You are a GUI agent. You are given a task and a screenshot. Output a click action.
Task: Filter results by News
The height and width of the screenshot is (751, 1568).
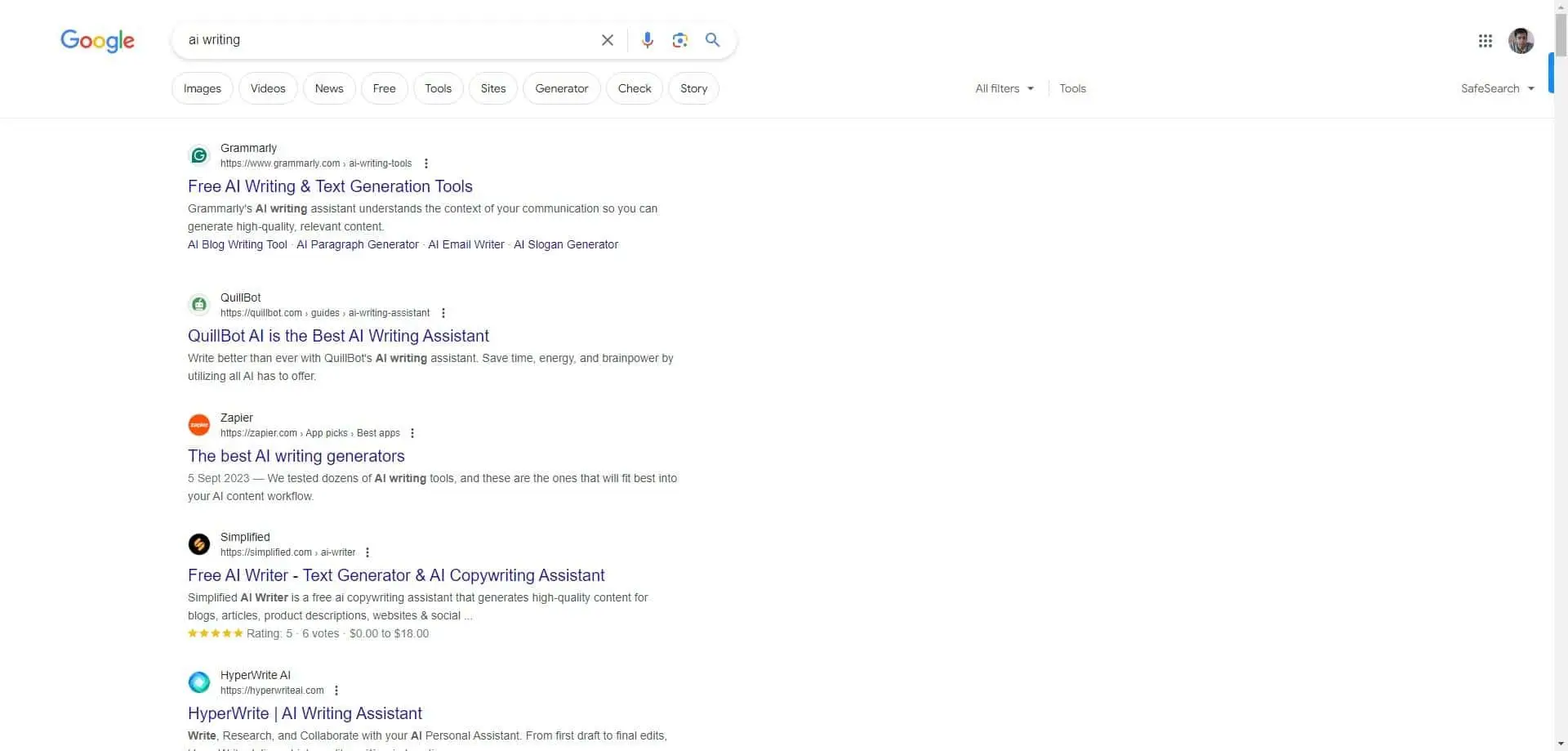[329, 88]
